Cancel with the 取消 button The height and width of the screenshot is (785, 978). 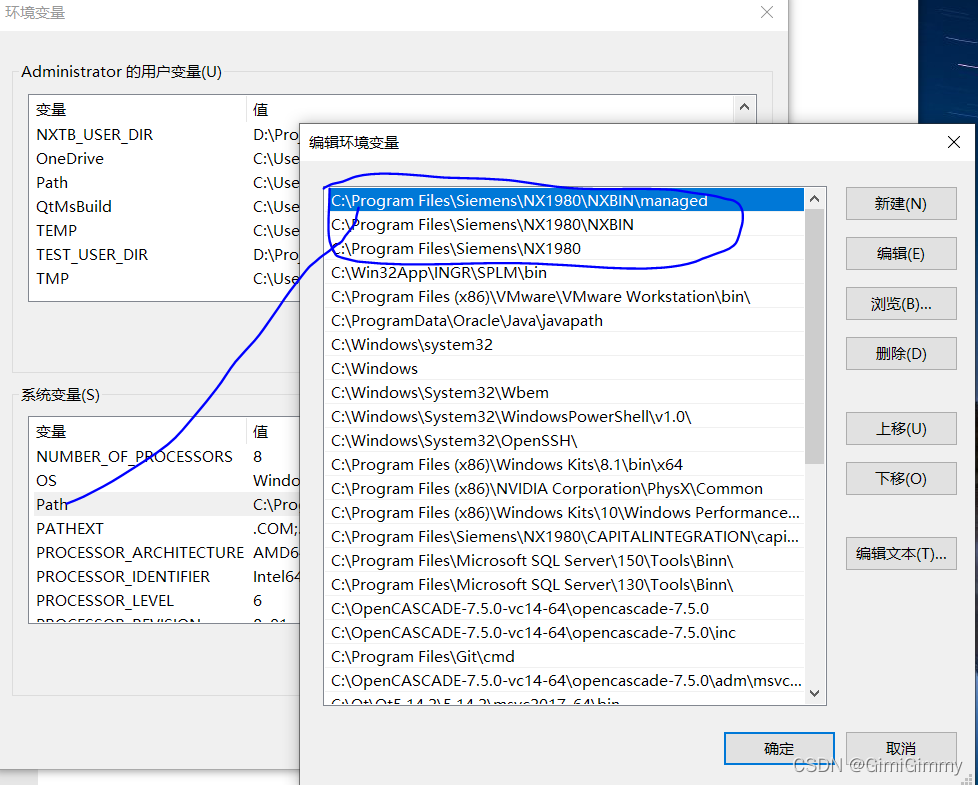(901, 748)
